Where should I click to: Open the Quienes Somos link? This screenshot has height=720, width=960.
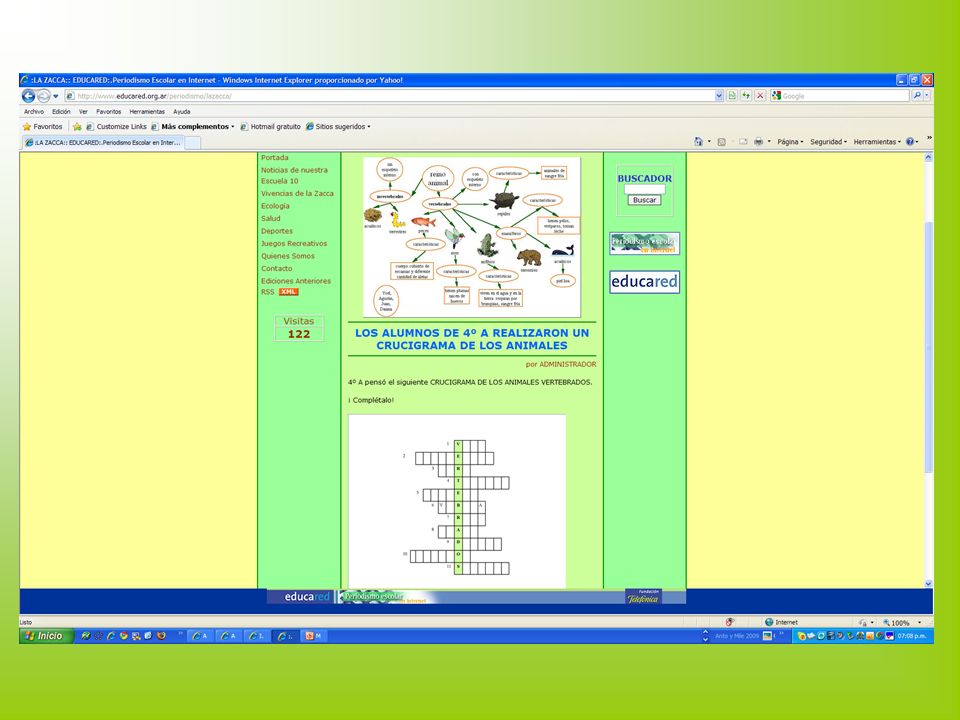click(288, 257)
